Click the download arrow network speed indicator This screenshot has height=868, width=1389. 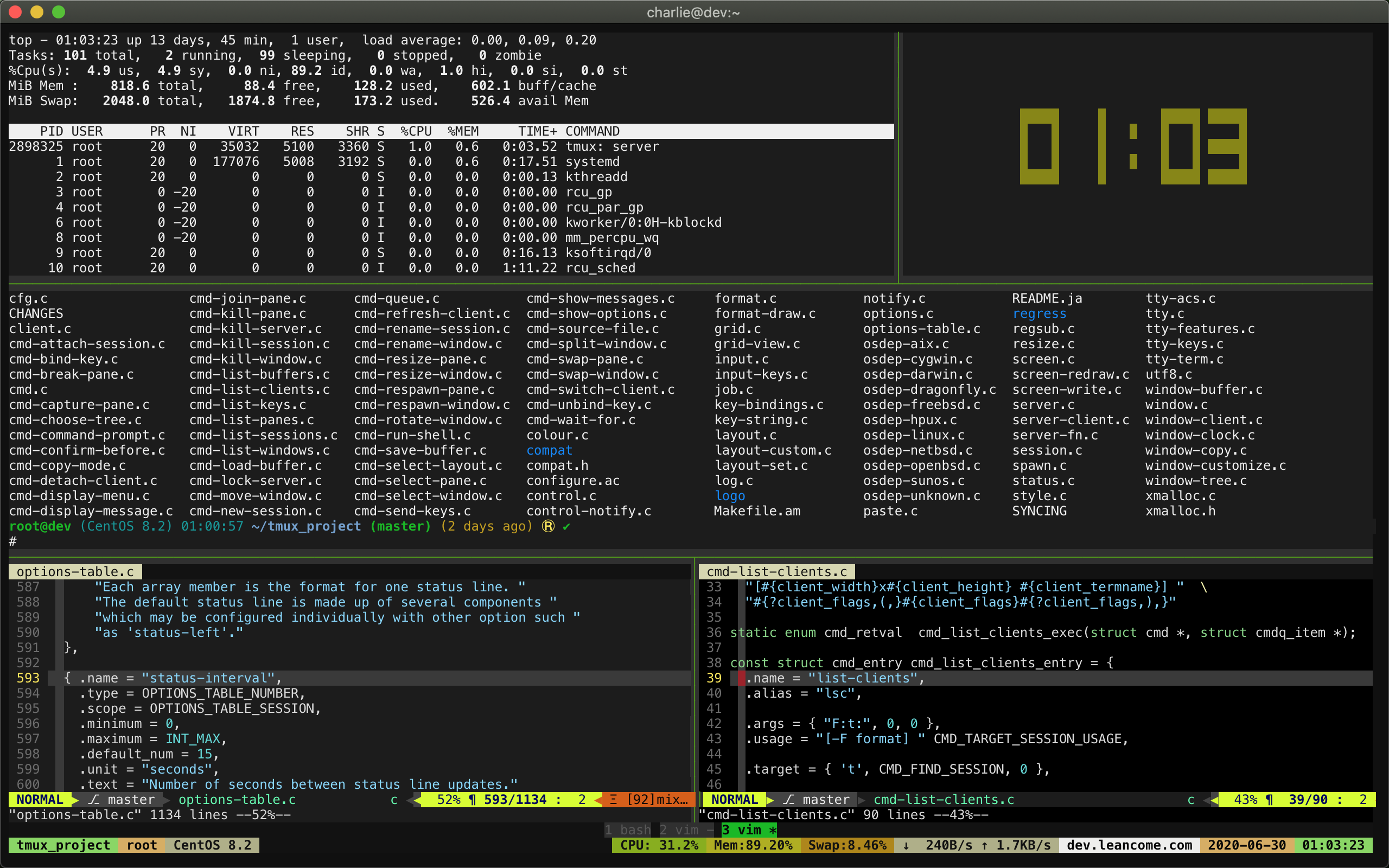coord(906,845)
